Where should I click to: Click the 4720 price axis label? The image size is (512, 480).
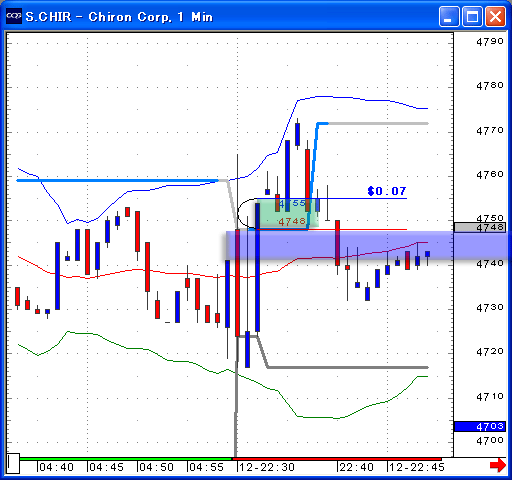pyautogui.click(x=490, y=351)
